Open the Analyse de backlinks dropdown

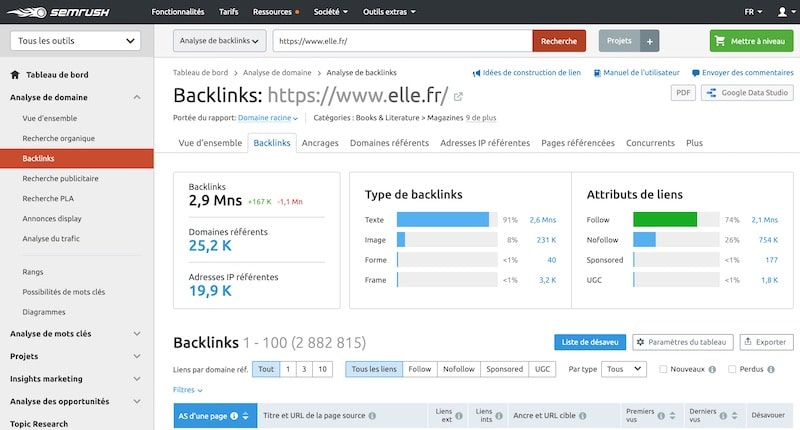(219, 41)
